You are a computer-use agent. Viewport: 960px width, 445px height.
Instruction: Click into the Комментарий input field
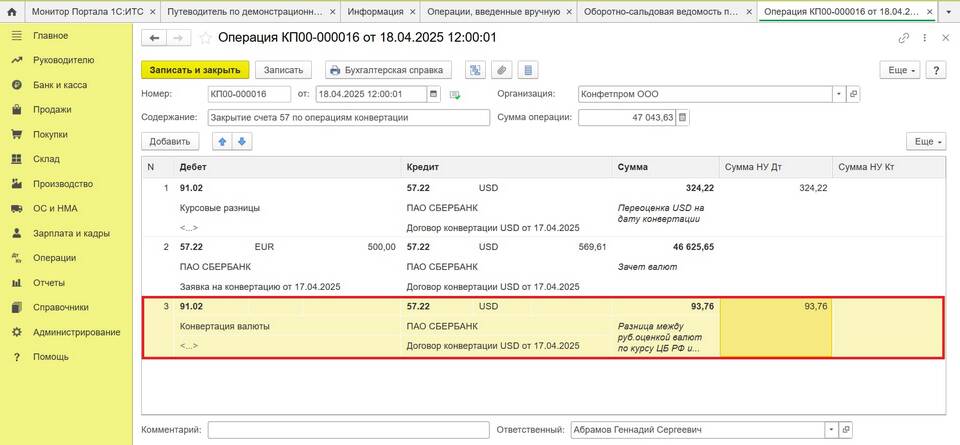(347, 429)
